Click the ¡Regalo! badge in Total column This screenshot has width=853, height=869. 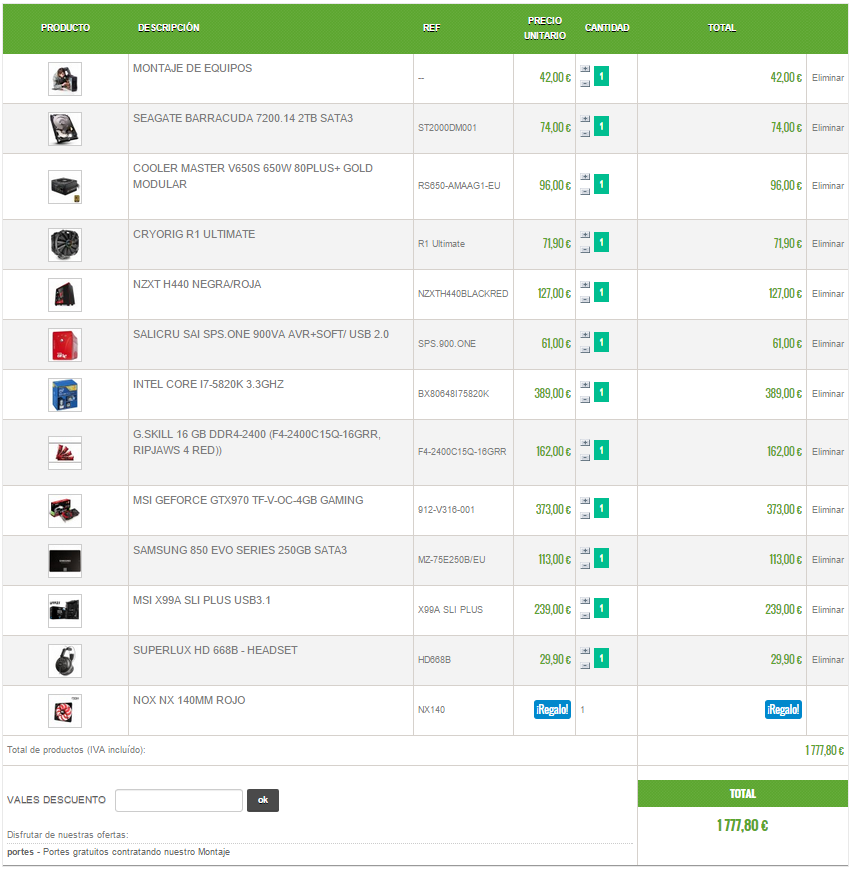pyautogui.click(x=783, y=709)
